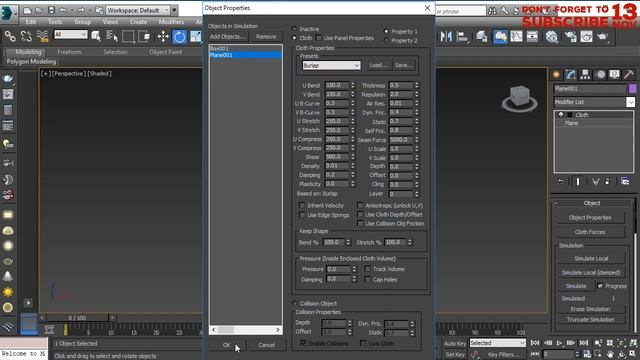Switch to the Freeform ribbon tab
Screen dimensions: 640x360
coord(69,52)
